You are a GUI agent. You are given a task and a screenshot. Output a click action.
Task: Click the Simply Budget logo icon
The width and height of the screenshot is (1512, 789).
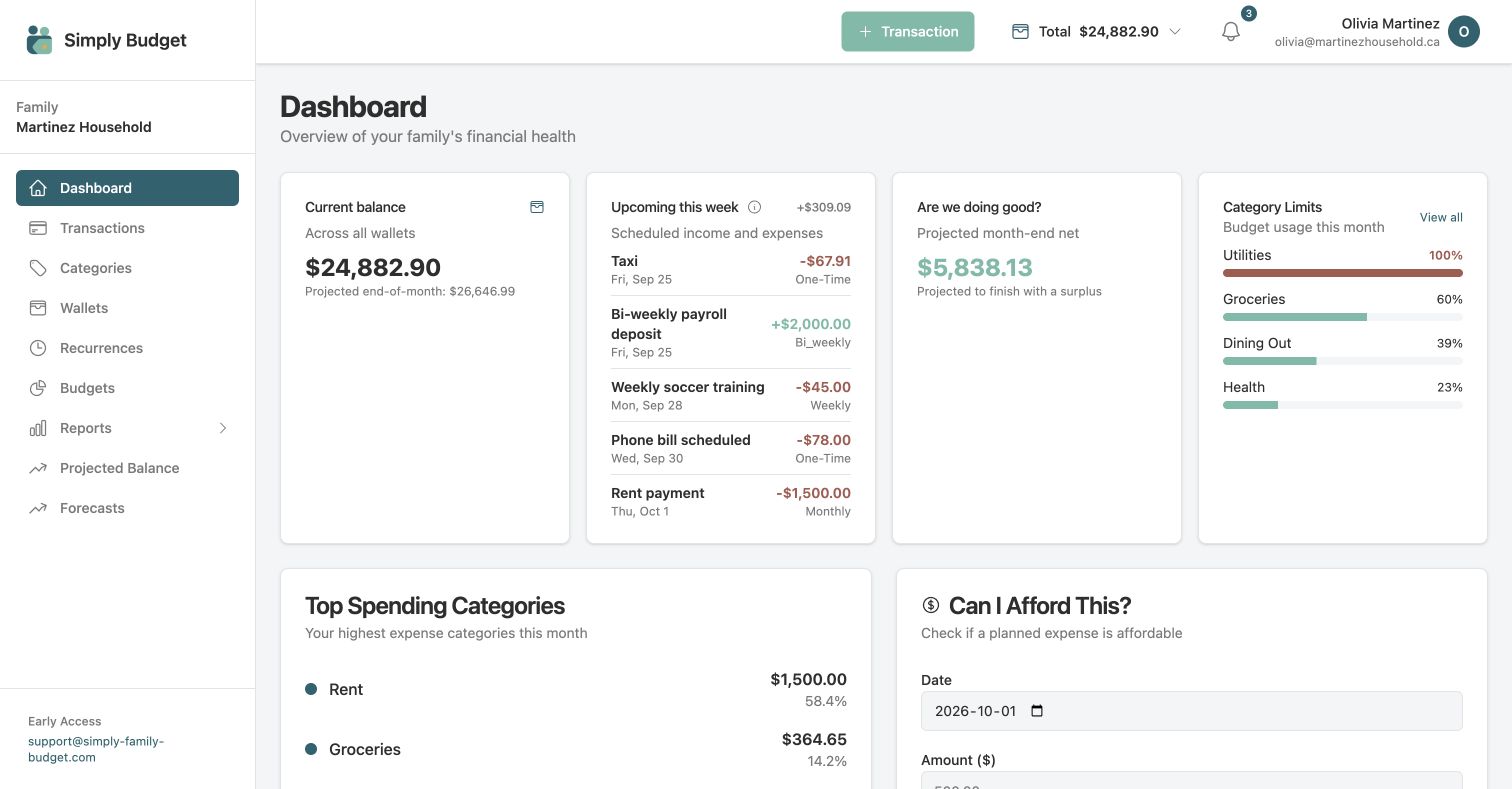coord(39,40)
